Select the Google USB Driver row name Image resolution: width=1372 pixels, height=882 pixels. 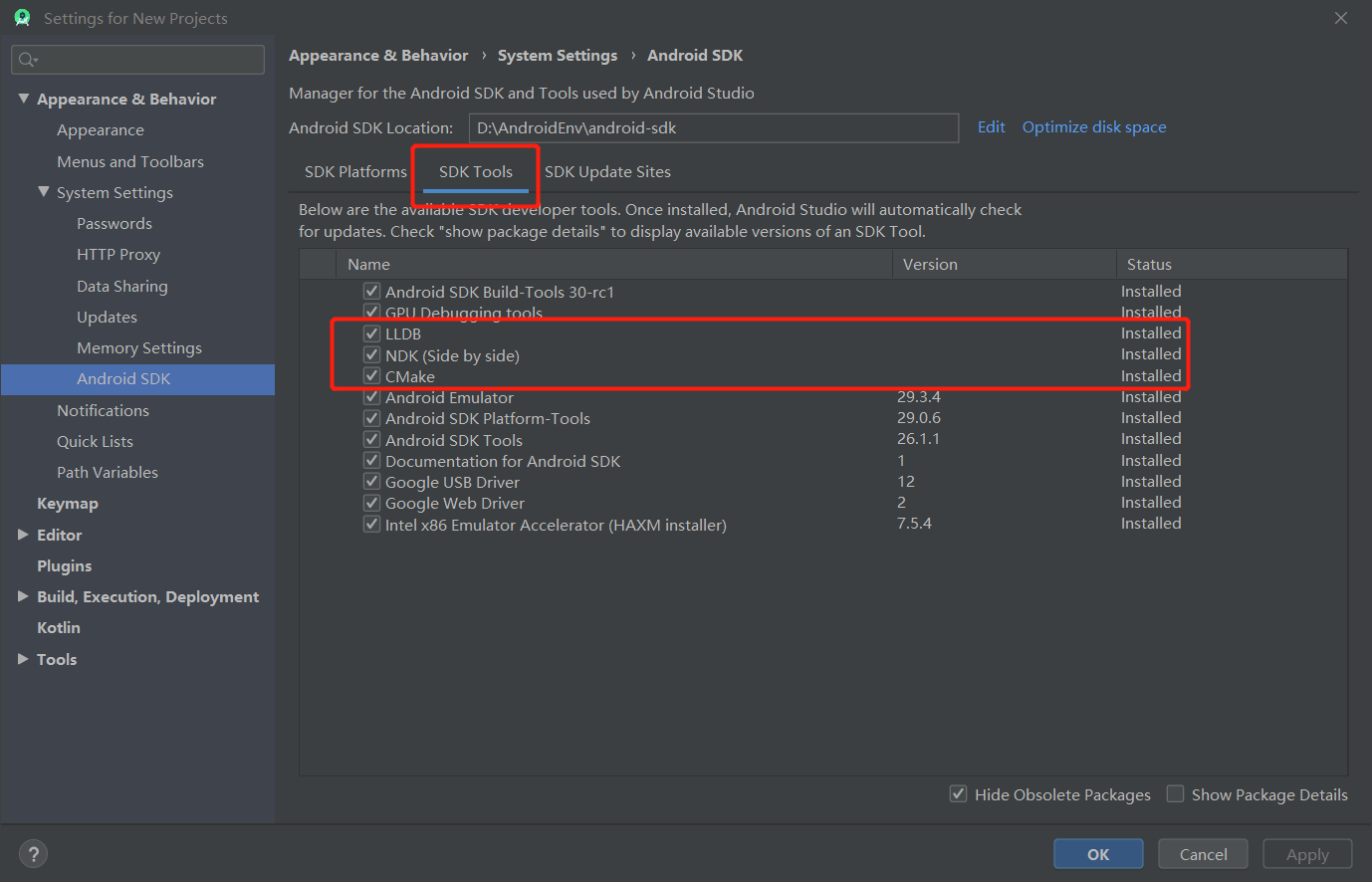(x=452, y=482)
